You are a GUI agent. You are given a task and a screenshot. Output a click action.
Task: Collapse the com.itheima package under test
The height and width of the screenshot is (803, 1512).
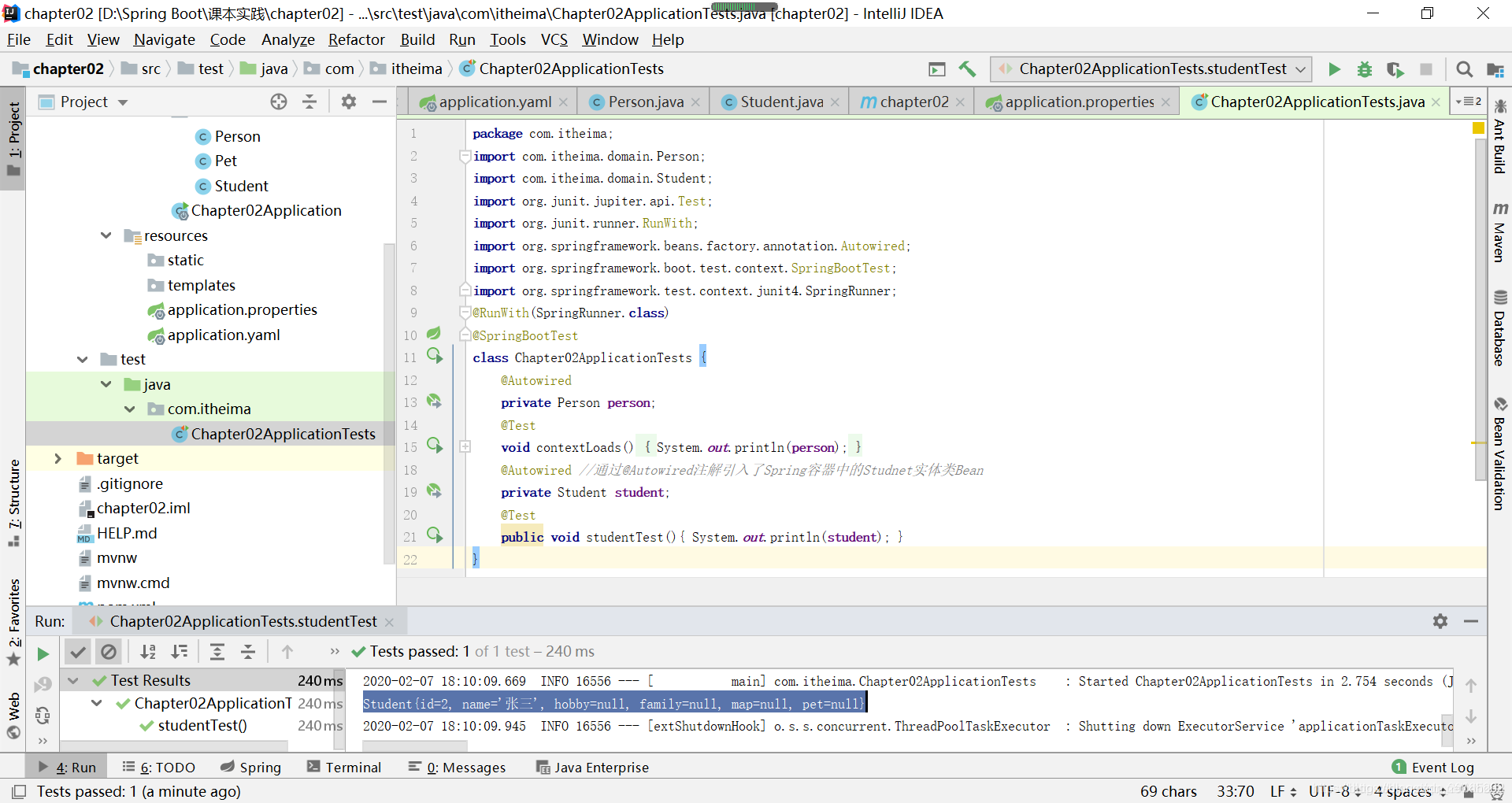click(130, 409)
